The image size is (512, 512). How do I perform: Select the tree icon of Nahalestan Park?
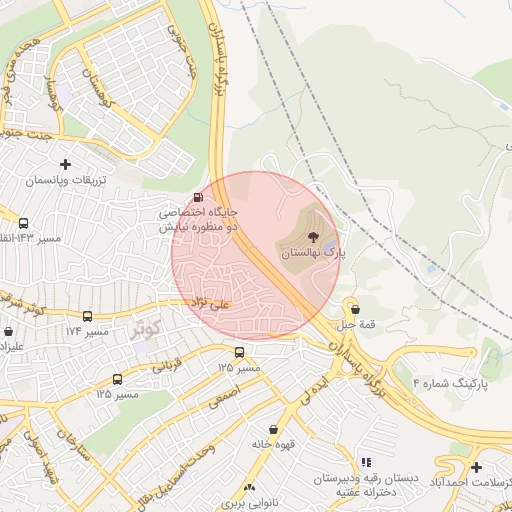click(313, 237)
